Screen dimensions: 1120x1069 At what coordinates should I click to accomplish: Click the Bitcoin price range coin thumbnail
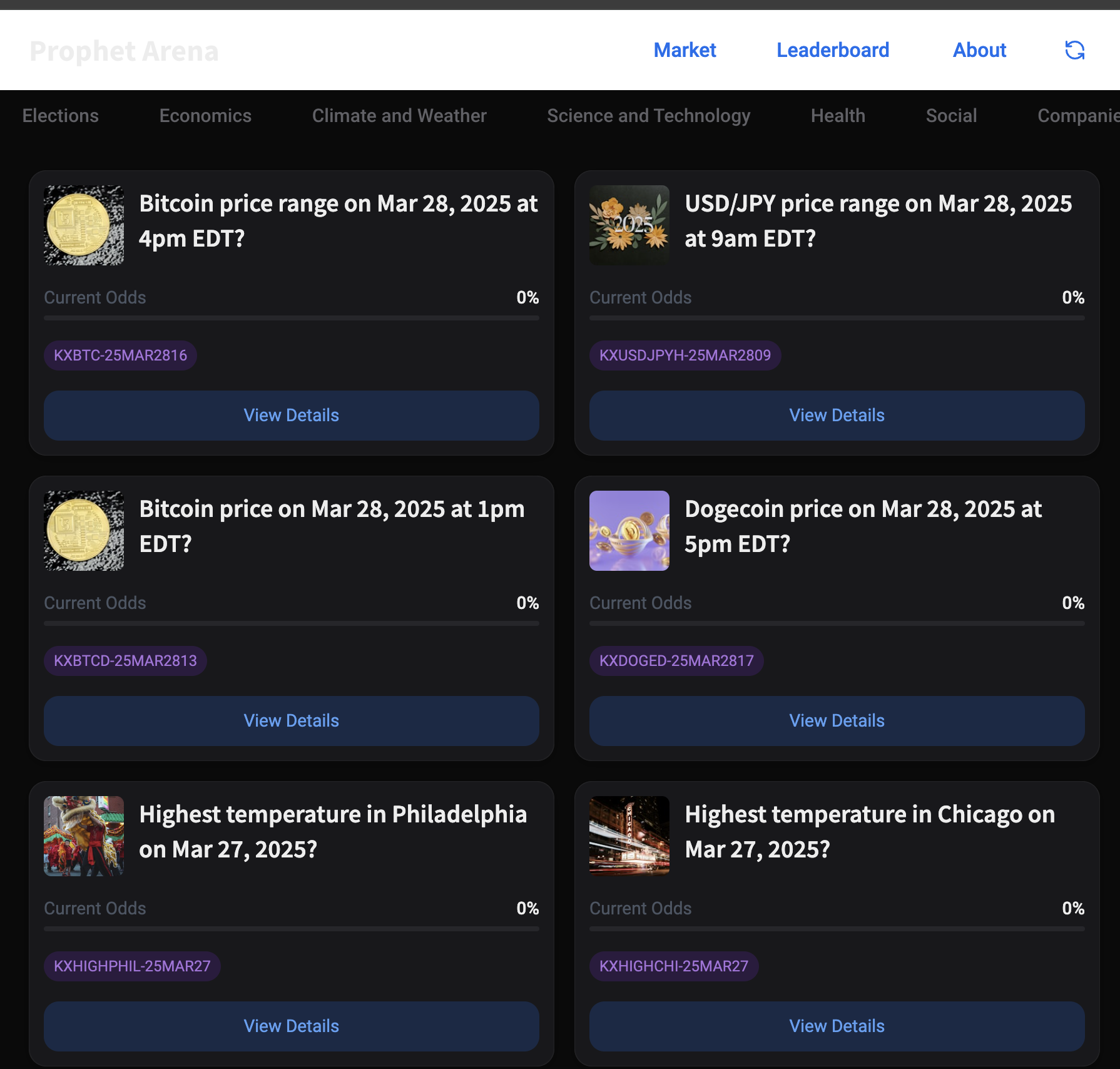click(84, 225)
